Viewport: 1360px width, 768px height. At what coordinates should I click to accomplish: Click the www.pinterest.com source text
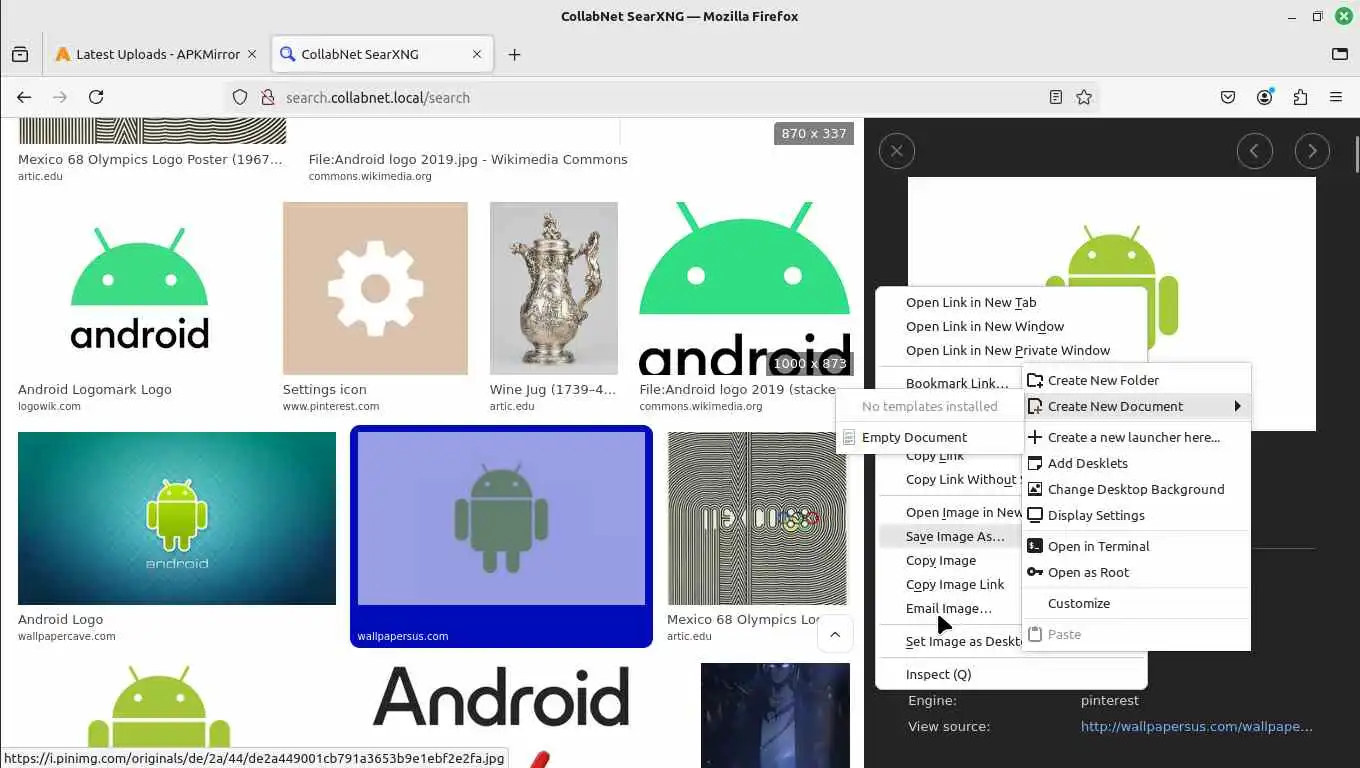click(331, 406)
